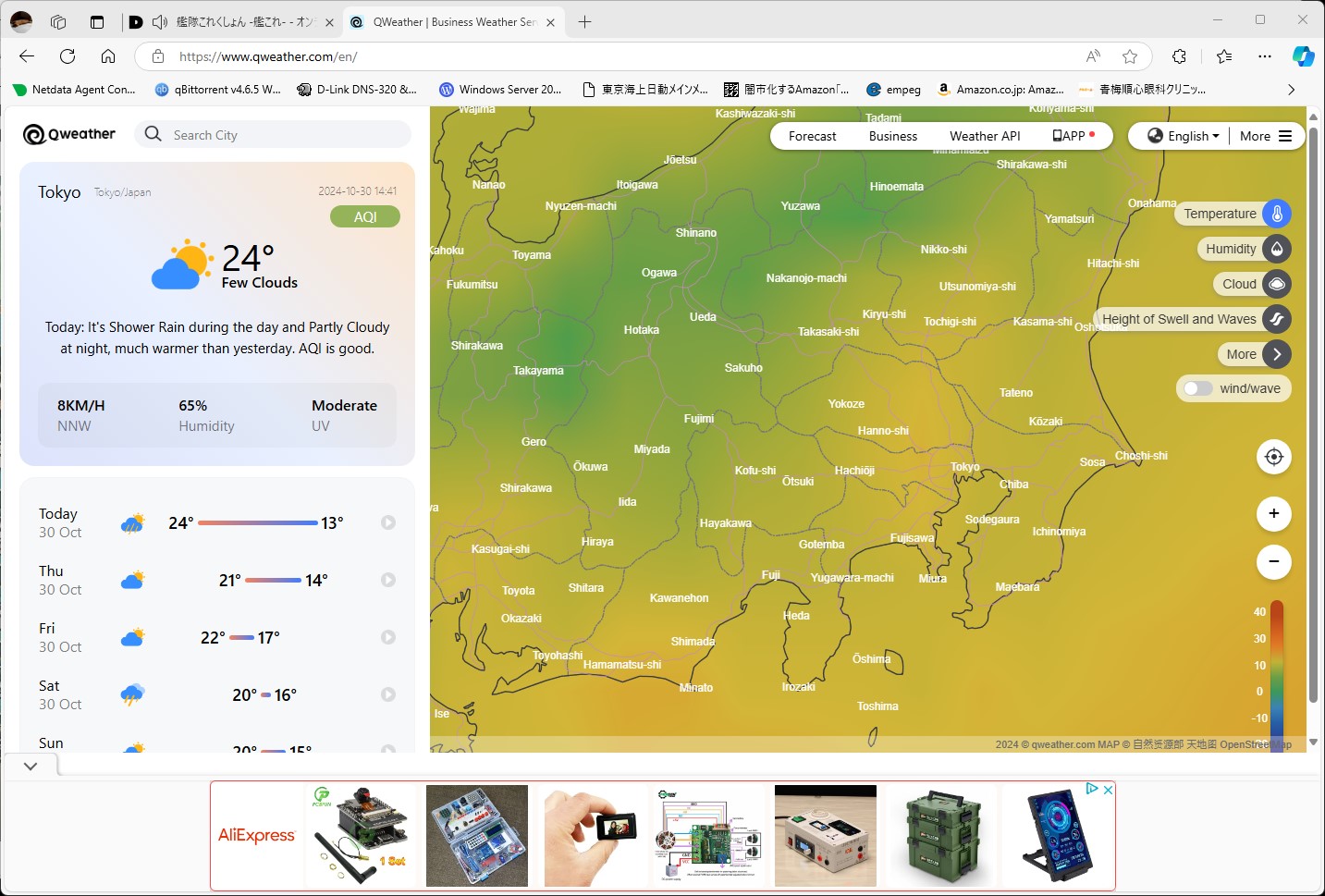This screenshot has height=896, width=1325.
Task: Open the Weather API menu item
Action: (x=985, y=136)
